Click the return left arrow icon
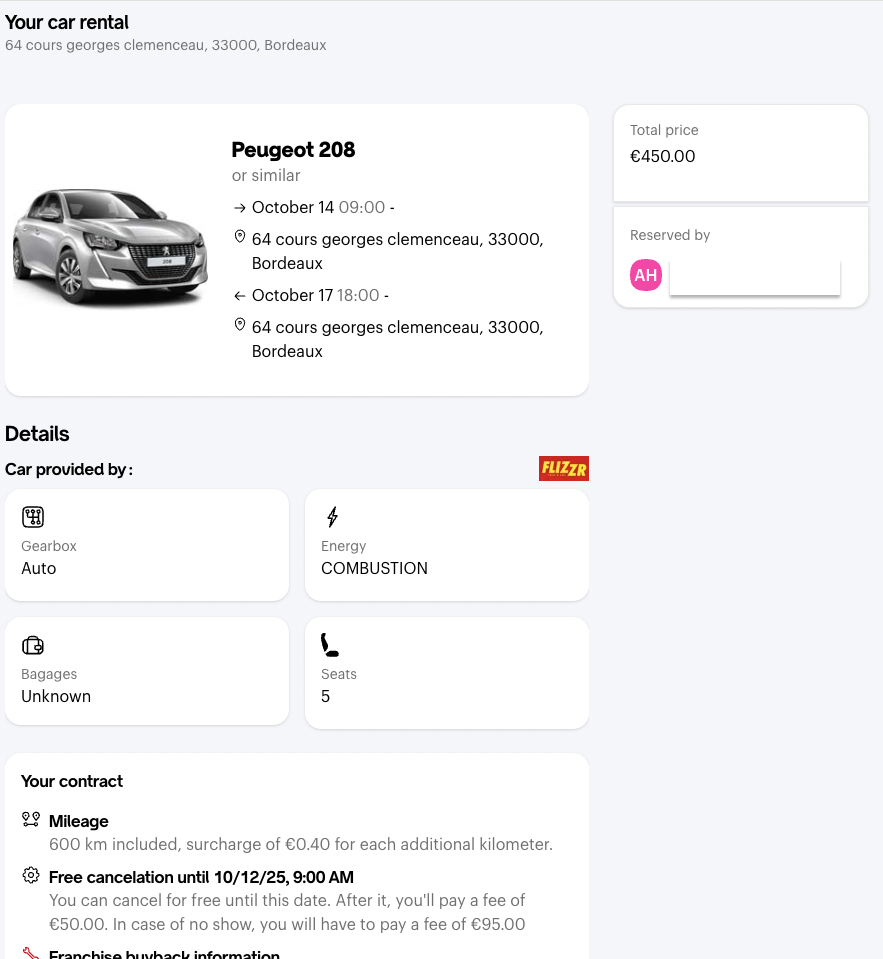 point(239,296)
